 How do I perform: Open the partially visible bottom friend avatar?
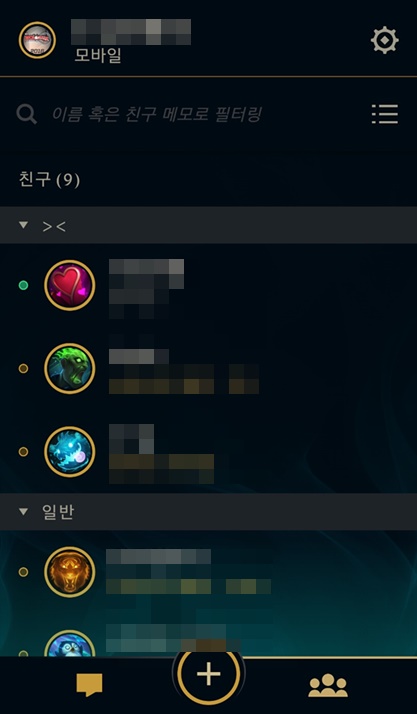[x=70, y=643]
